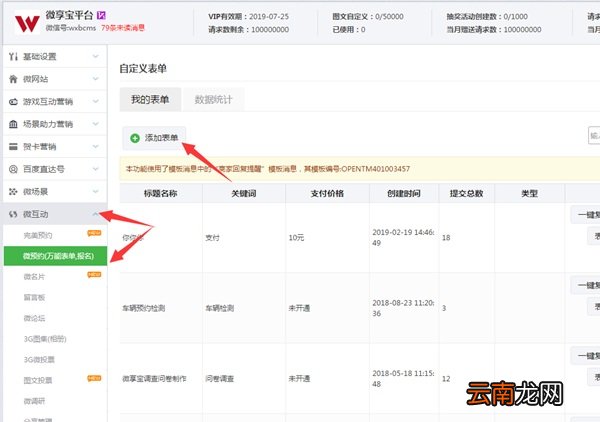Open 留言板 in the sidebar
The height and width of the screenshot is (422, 600).
(34, 297)
